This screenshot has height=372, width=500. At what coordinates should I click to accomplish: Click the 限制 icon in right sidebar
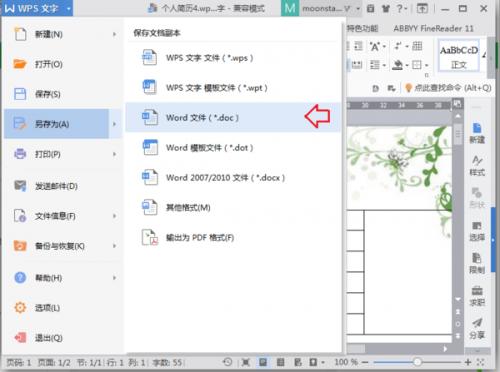477,263
